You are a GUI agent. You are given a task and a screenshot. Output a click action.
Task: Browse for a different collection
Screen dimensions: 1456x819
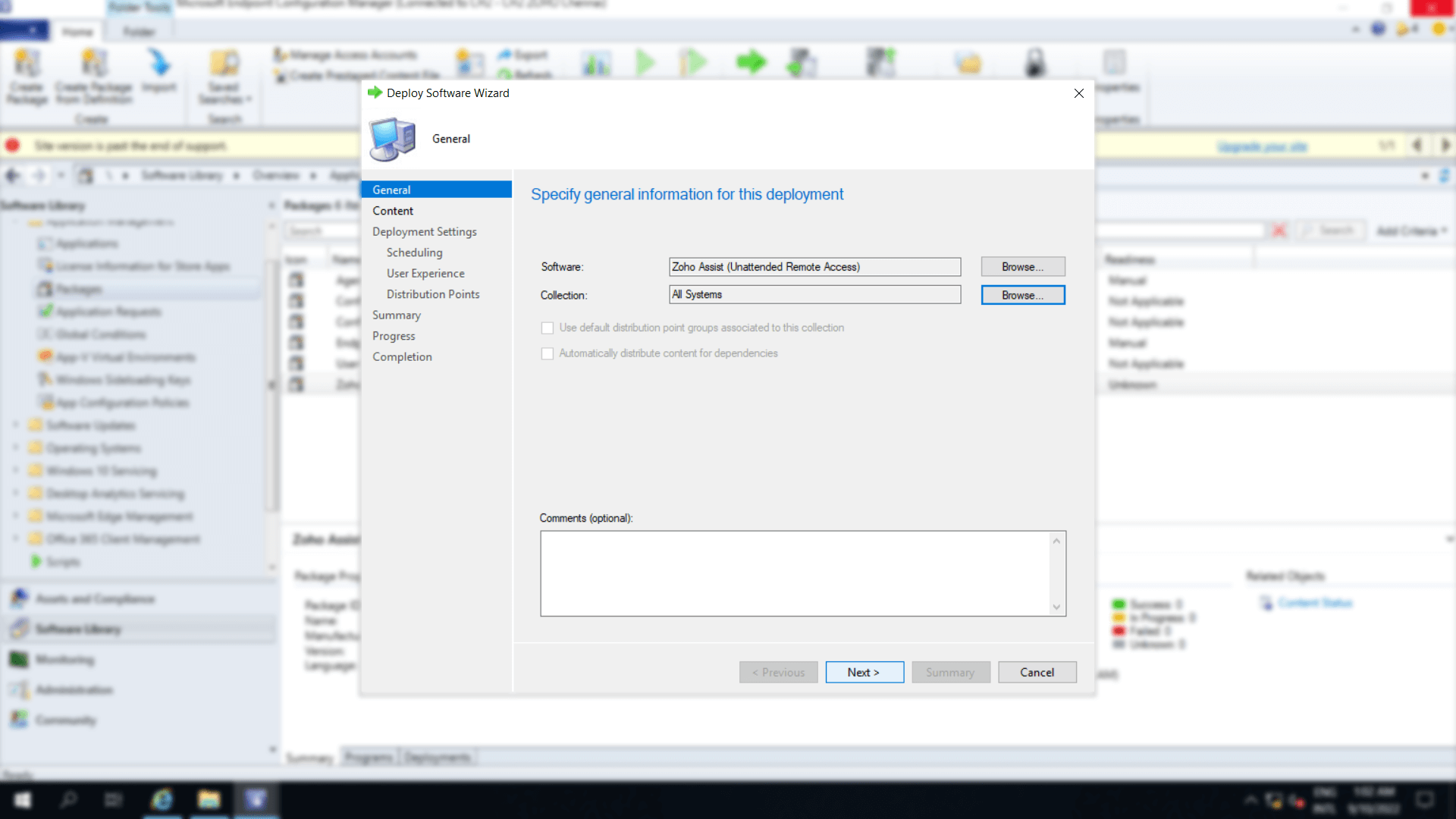(x=1022, y=294)
